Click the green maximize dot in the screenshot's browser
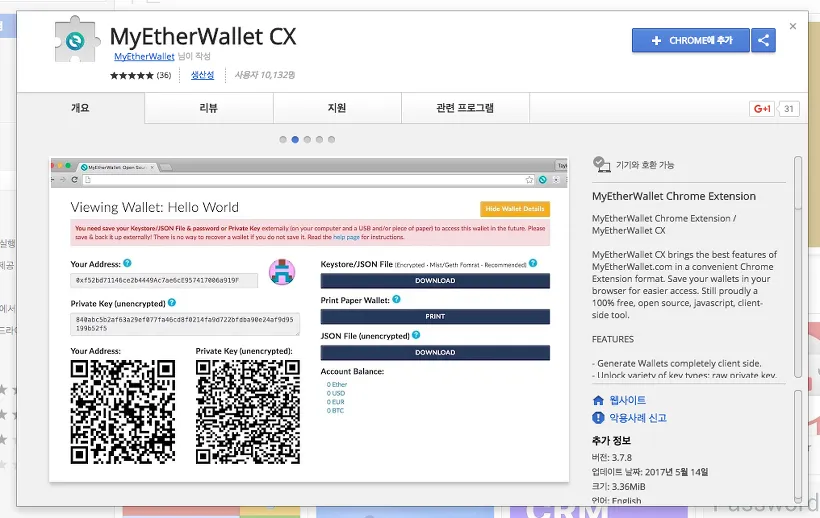820x518 pixels. click(x=68, y=166)
